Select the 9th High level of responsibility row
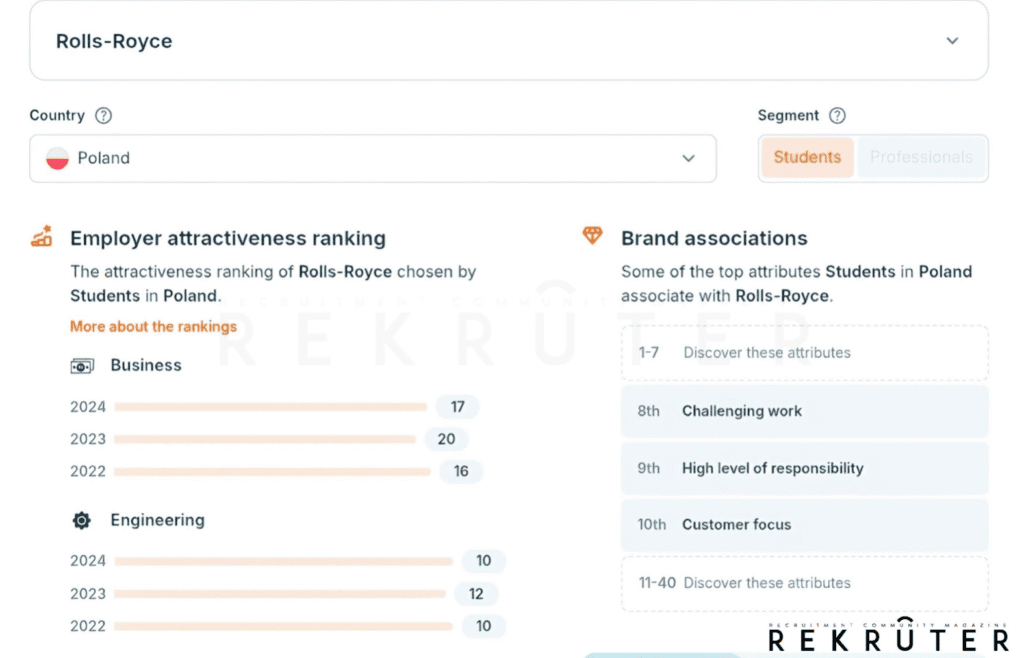 (804, 468)
